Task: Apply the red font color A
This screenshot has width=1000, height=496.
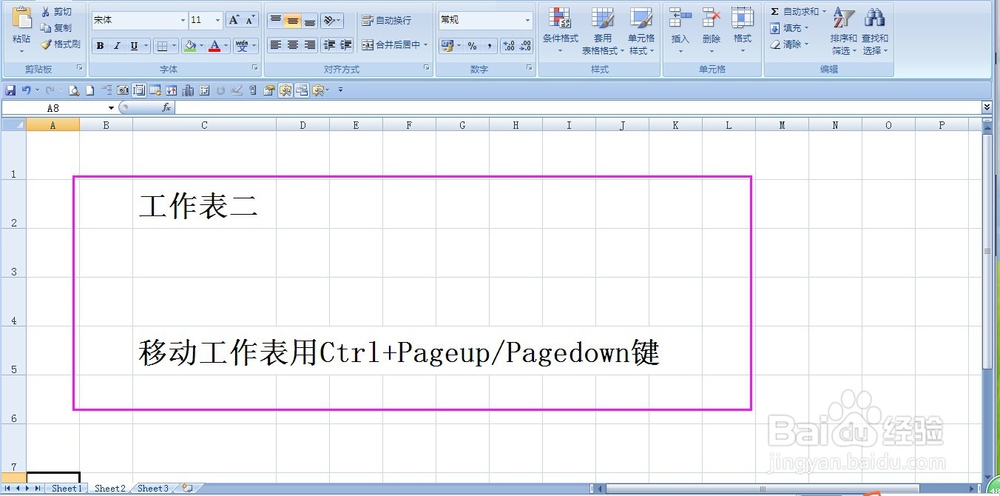Action: pyautogui.click(x=215, y=45)
